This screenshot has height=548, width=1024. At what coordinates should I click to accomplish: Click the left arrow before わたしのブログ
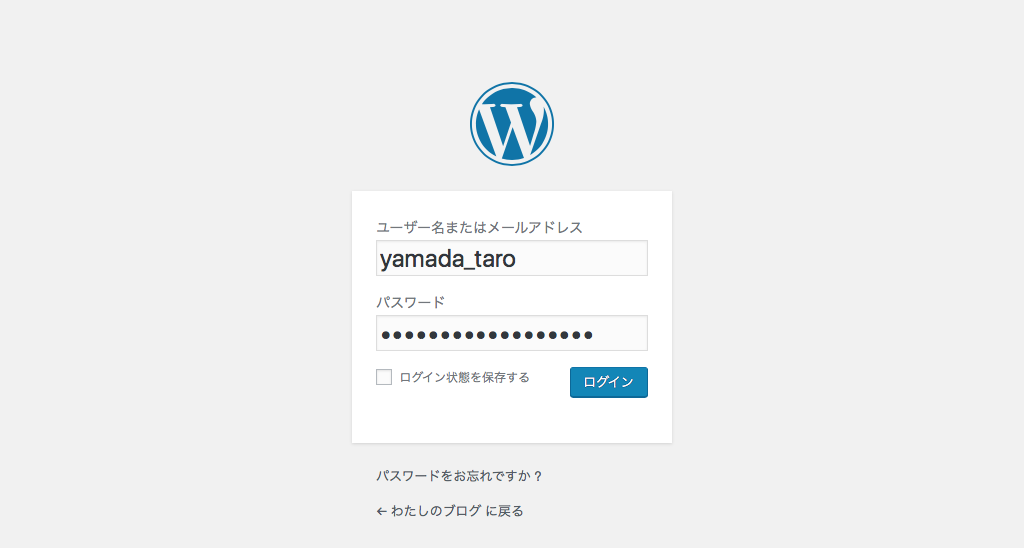(x=381, y=511)
